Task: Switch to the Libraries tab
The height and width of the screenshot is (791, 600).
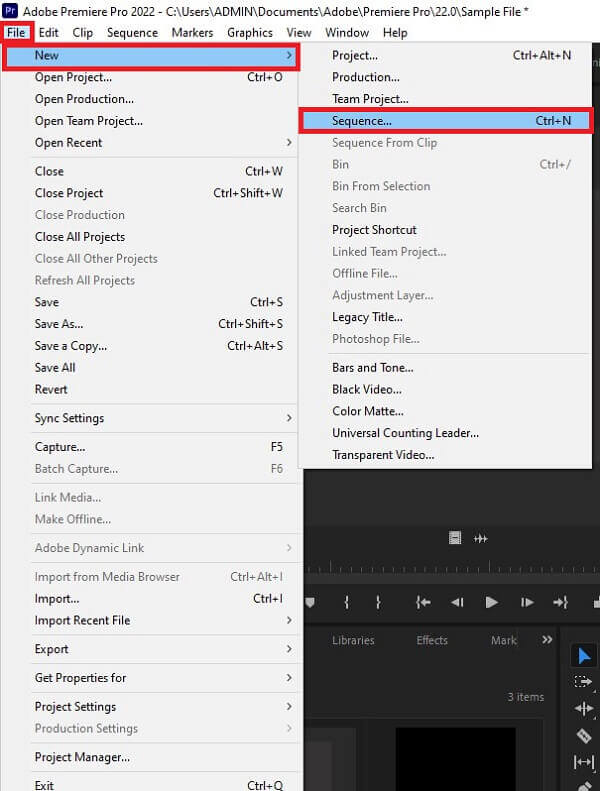Action: [x=353, y=640]
